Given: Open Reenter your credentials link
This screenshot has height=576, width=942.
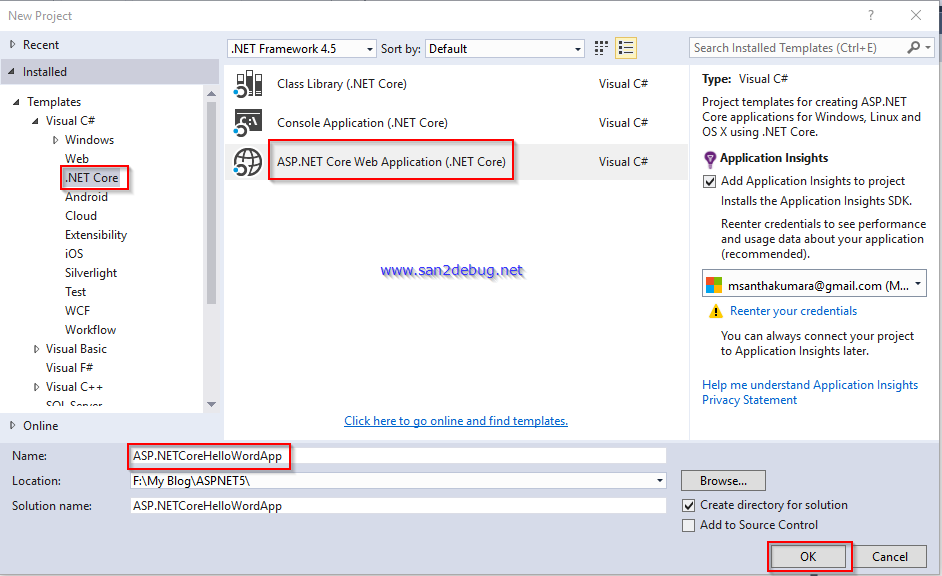Looking at the screenshot, I should coord(793,311).
